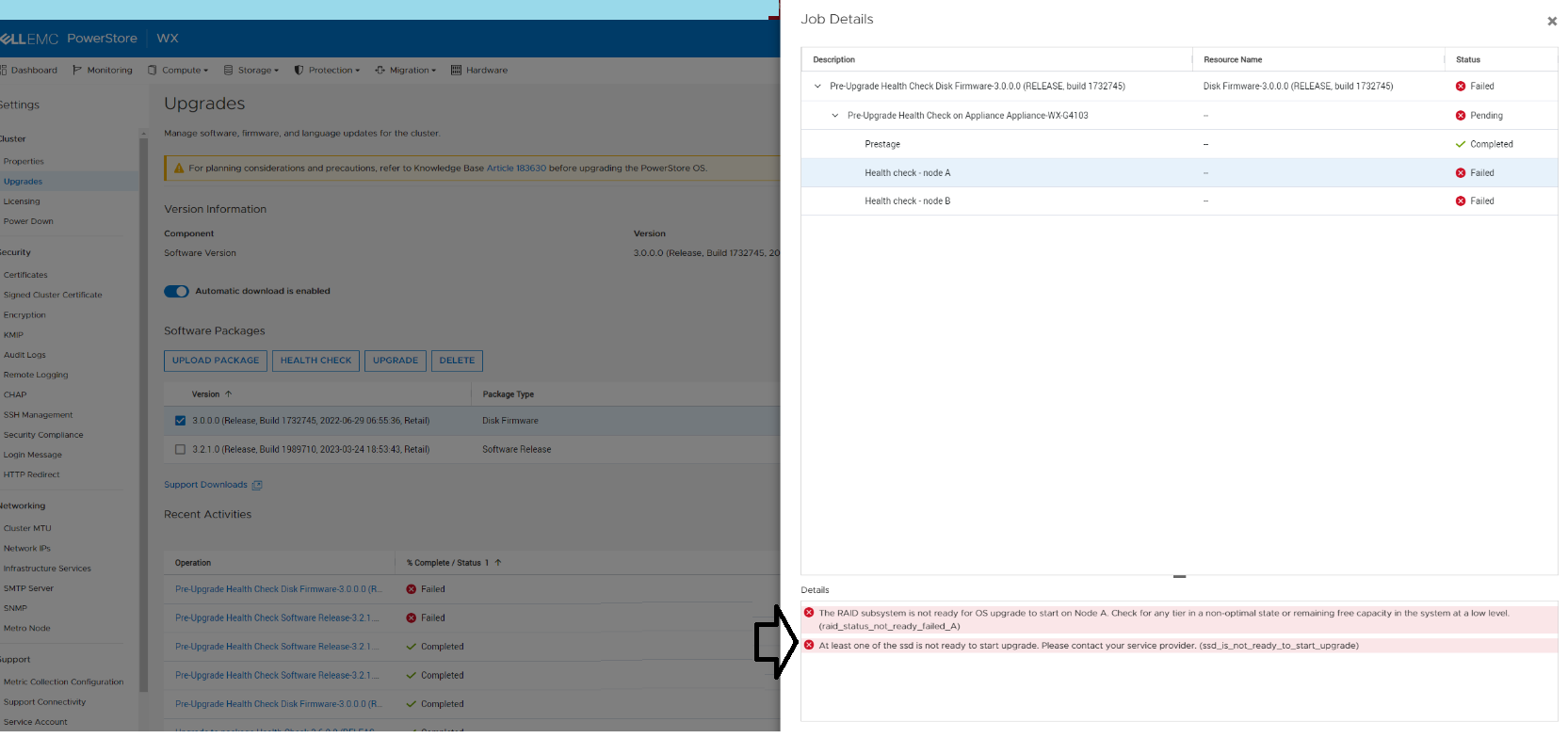Select Encryption in settings sidebar
This screenshot has height=738, width=1568.
coord(24,315)
